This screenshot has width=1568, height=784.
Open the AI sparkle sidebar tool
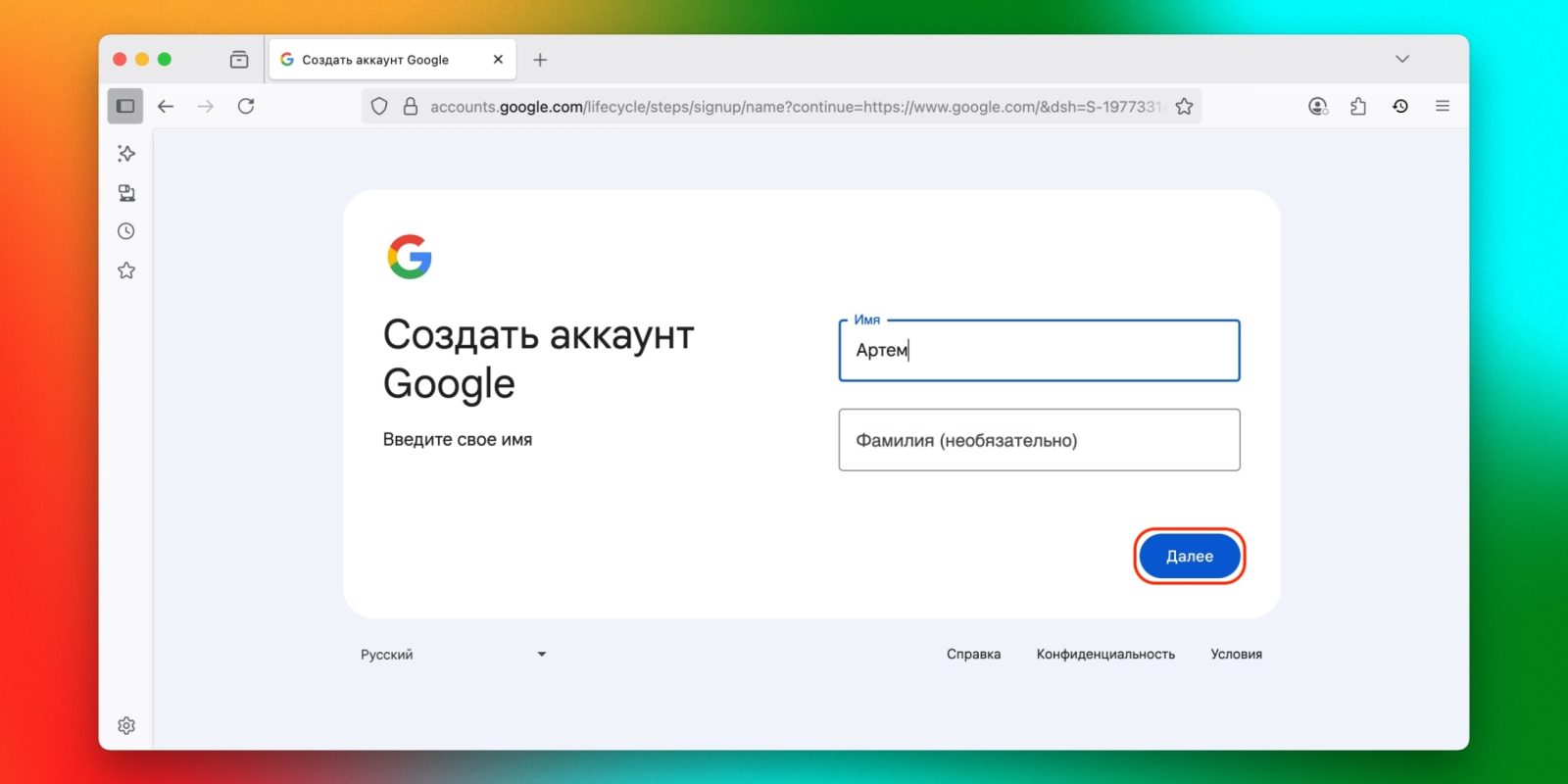coord(126,153)
